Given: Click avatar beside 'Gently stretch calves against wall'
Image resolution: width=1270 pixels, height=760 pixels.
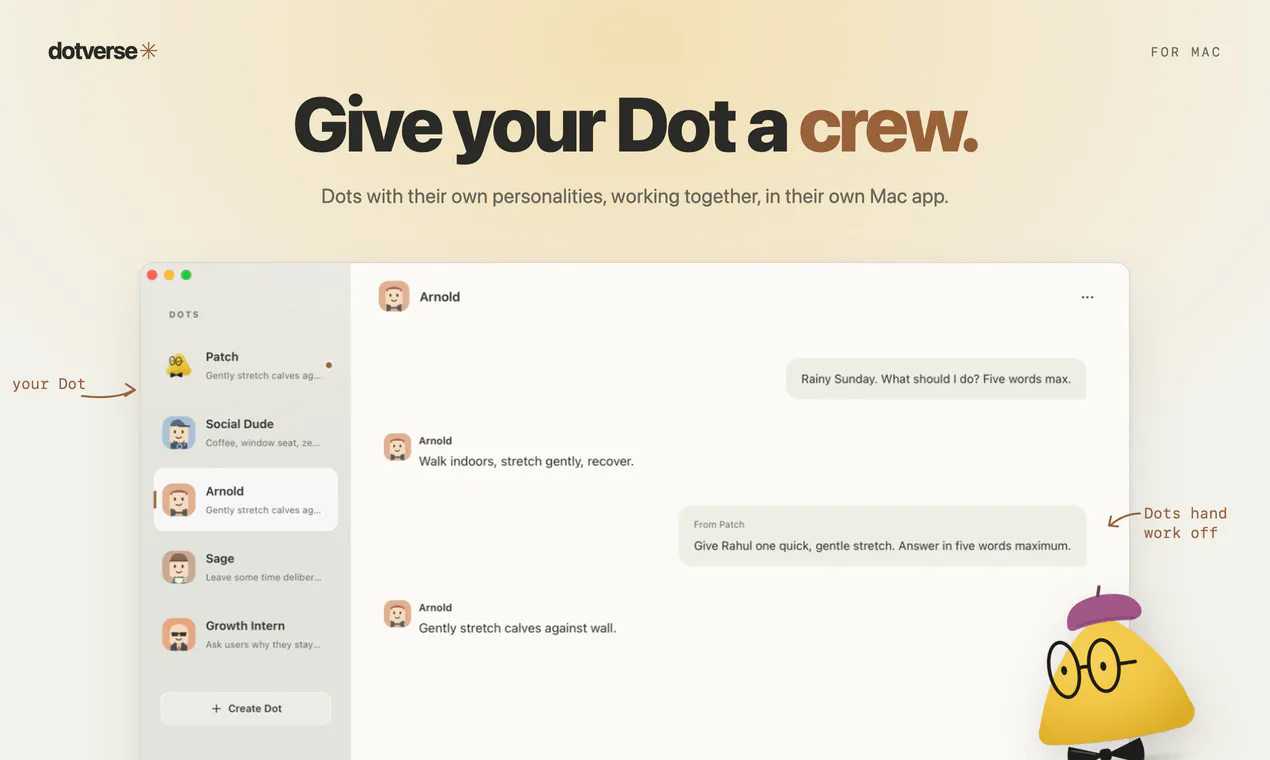Looking at the screenshot, I should click(x=397, y=614).
